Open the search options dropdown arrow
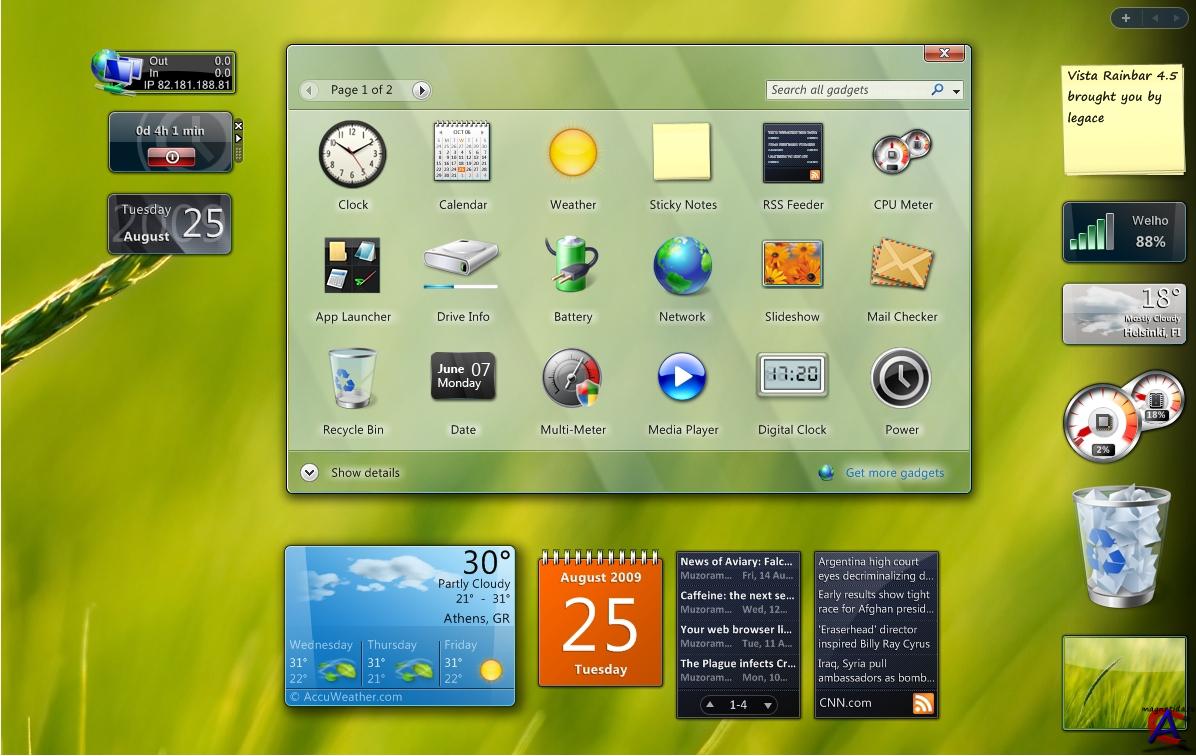Screen dimensions: 1196x756 click(x=956, y=91)
